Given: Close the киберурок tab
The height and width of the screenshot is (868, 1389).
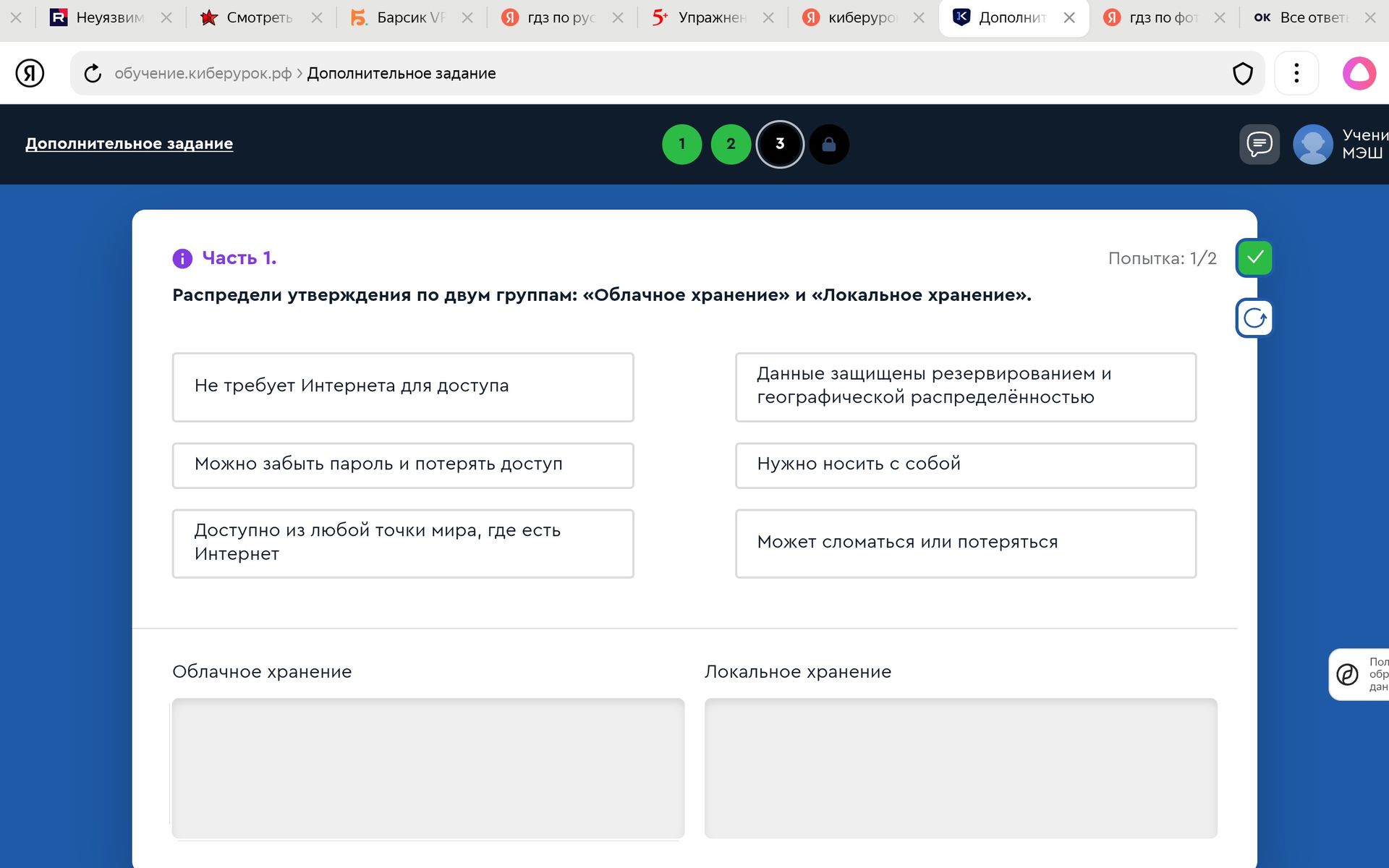Looking at the screenshot, I should [919, 17].
